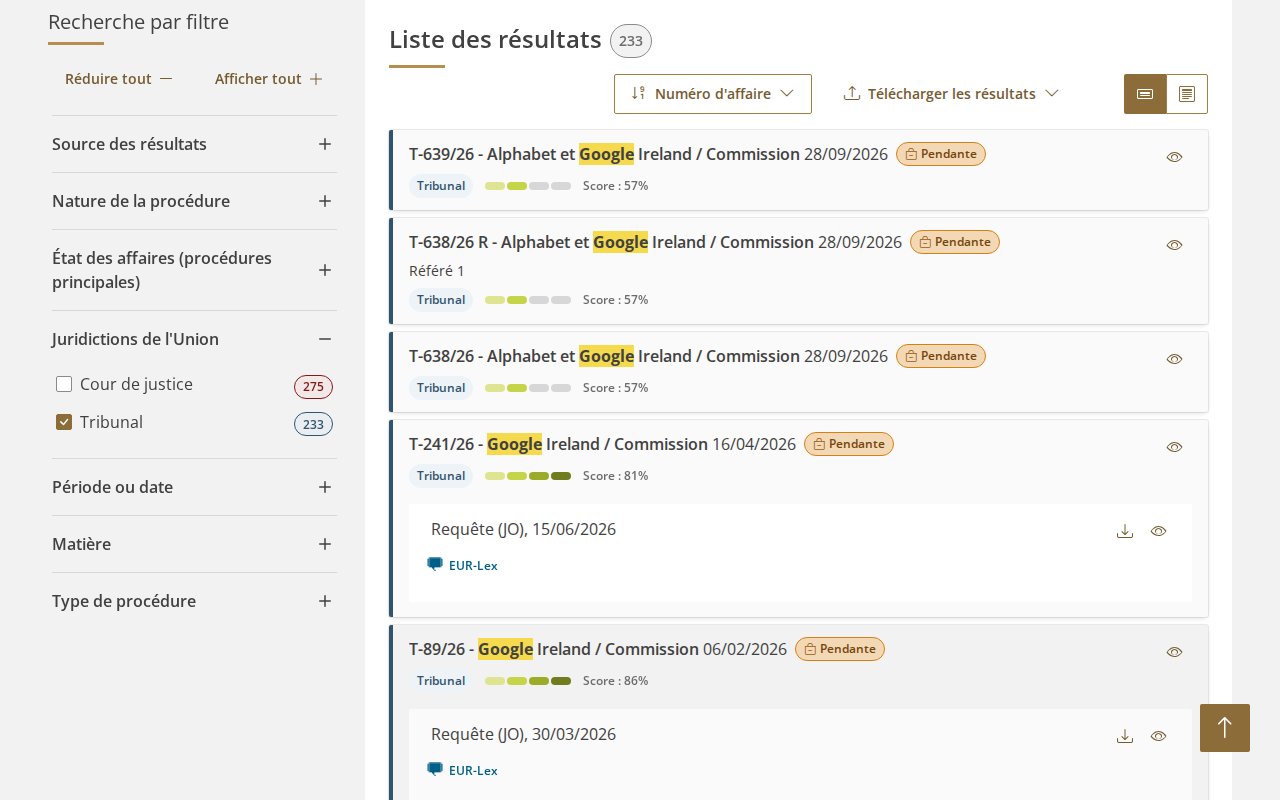
Task: Preview case T-638/26 R with eye icon
Action: pyautogui.click(x=1175, y=245)
